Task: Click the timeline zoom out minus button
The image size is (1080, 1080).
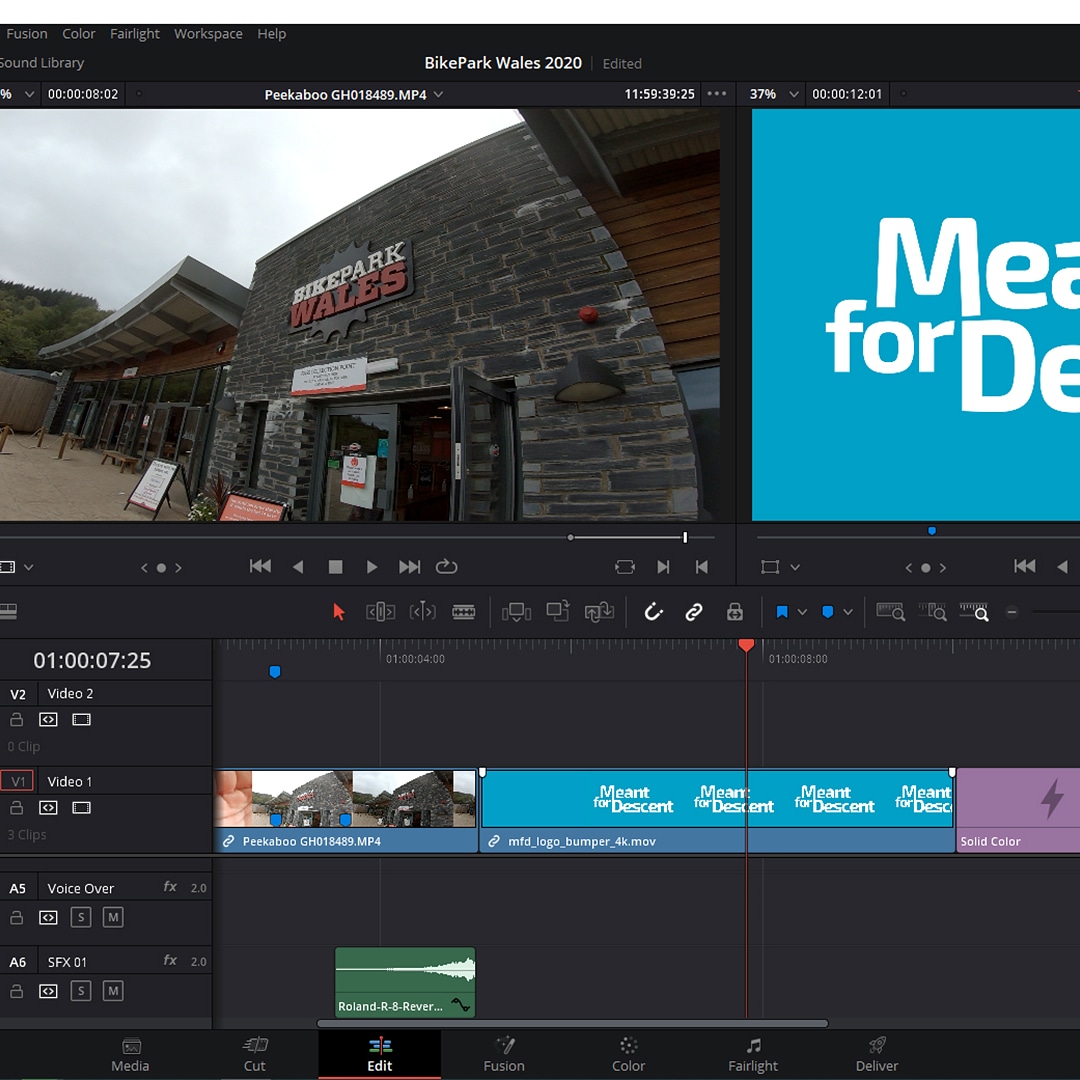Action: tap(1012, 612)
